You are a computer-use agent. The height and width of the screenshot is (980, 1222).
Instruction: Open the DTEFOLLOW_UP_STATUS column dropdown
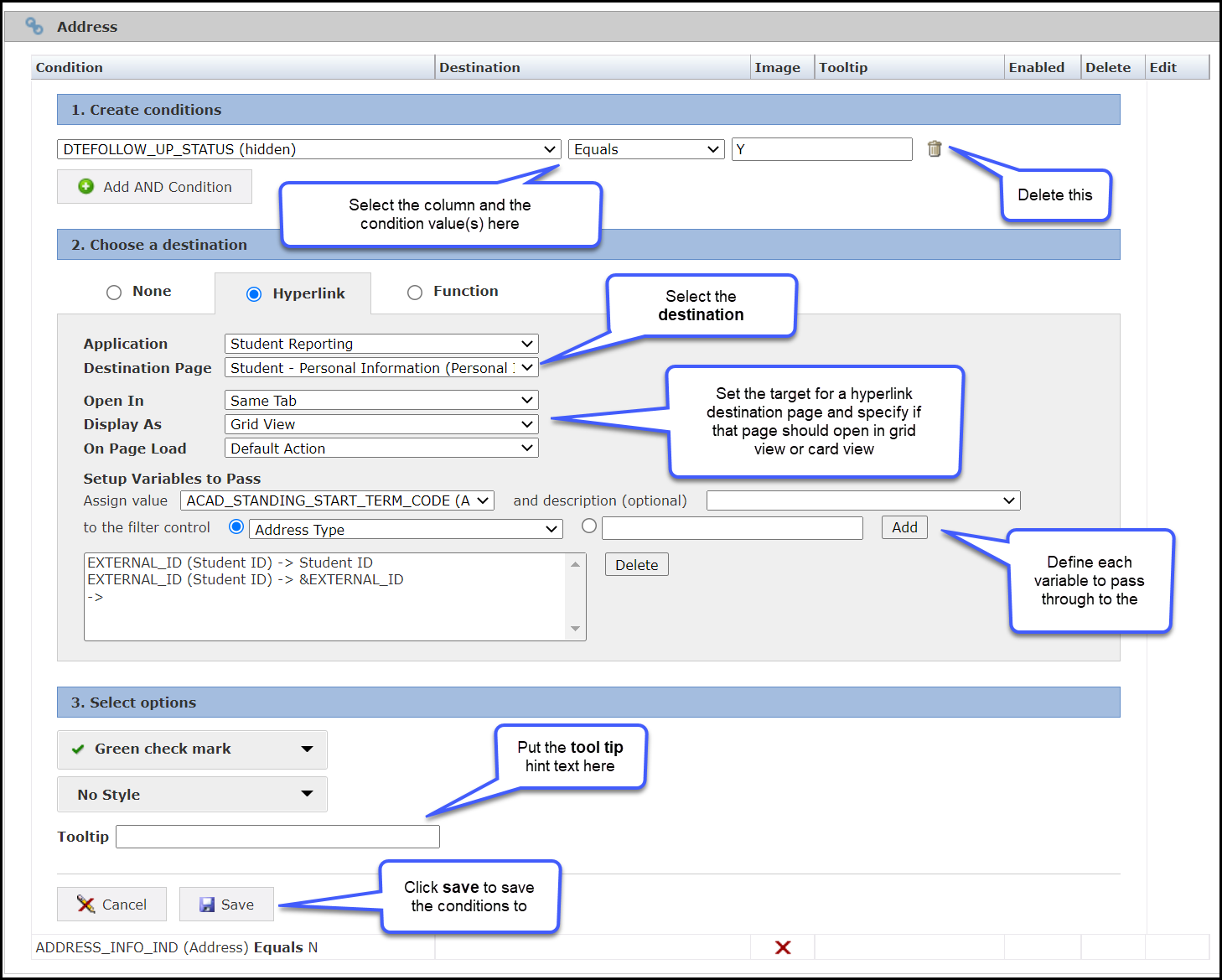coord(308,149)
